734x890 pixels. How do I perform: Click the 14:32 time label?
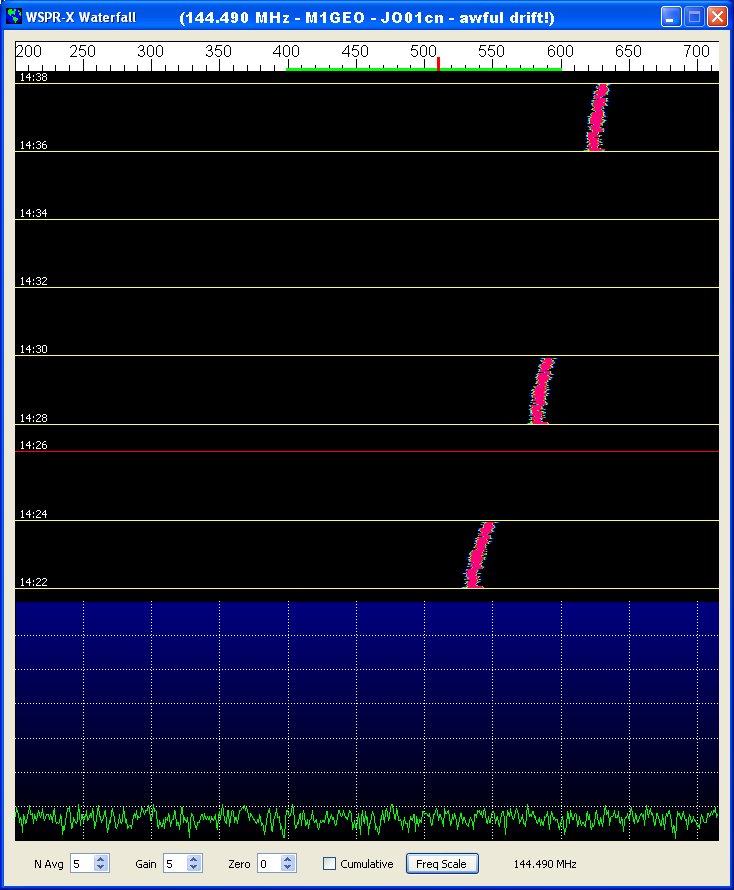(33, 281)
